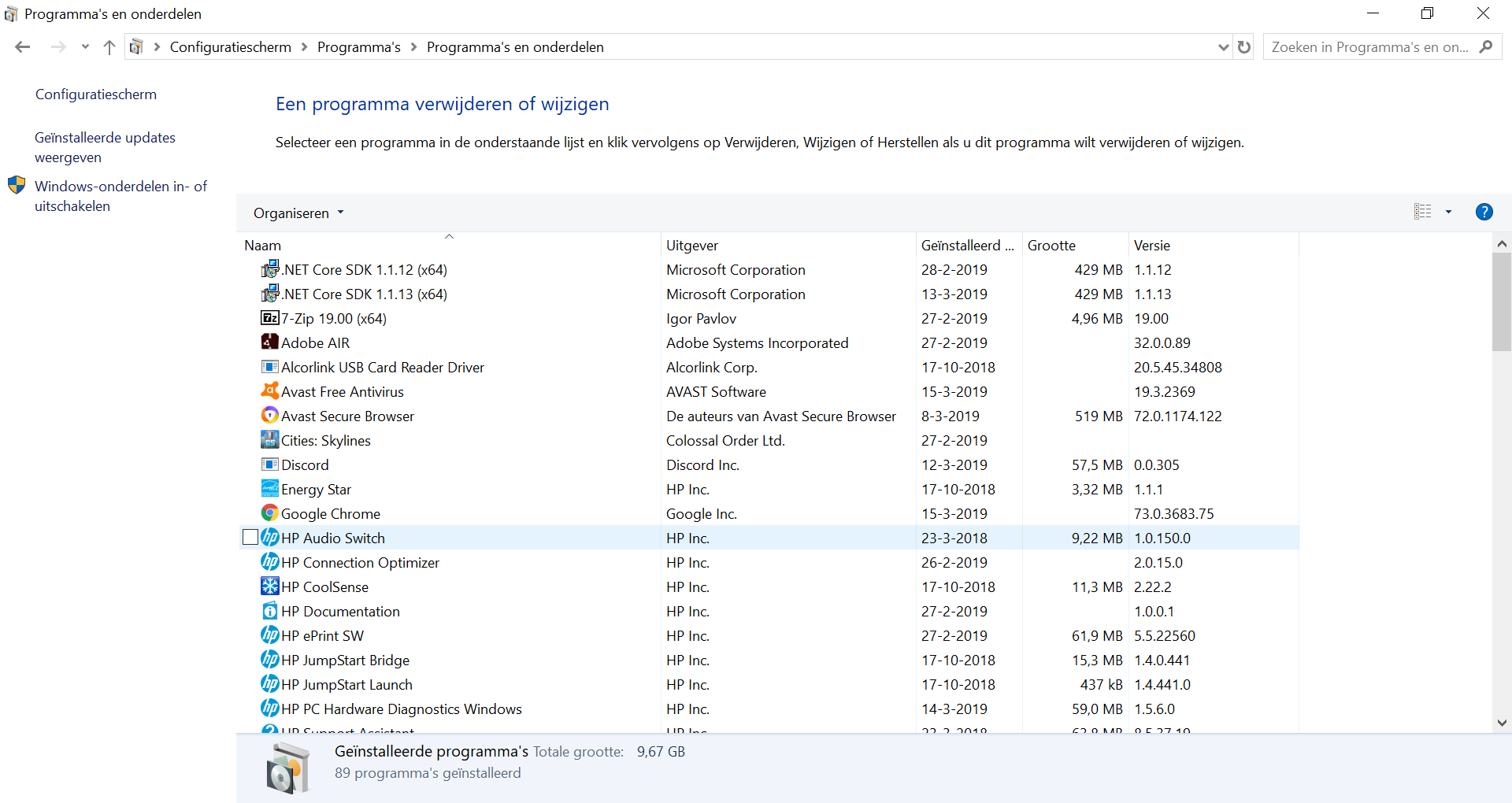The height and width of the screenshot is (803, 1512).
Task: Expand chevron before Configuratiescherm breadcrumb
Action: [157, 46]
